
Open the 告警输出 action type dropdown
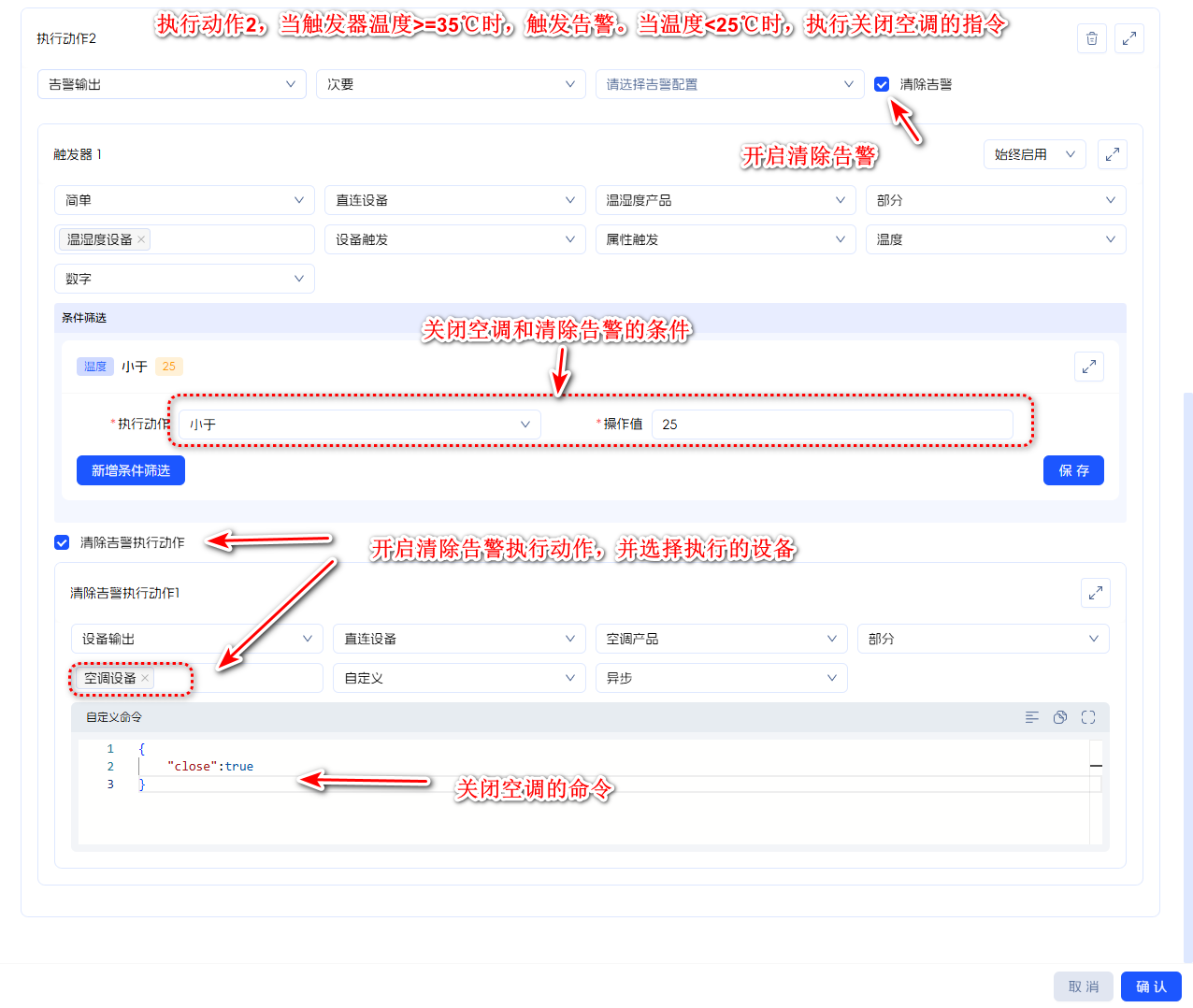coord(172,84)
